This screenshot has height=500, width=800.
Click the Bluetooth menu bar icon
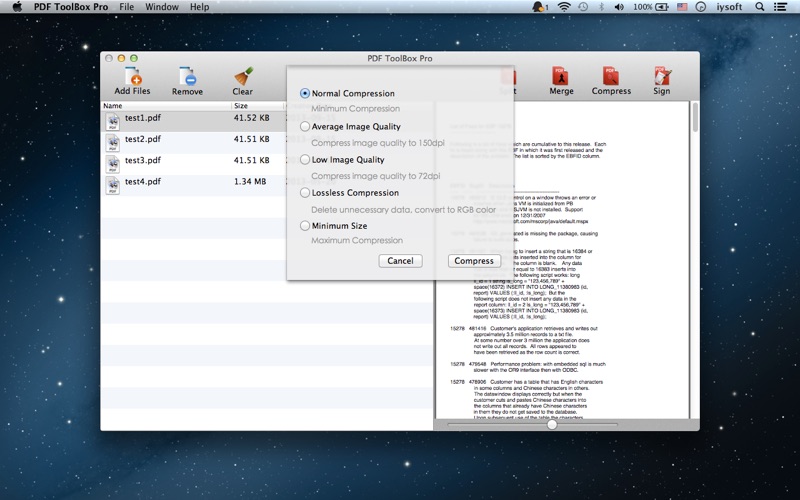tap(601, 7)
